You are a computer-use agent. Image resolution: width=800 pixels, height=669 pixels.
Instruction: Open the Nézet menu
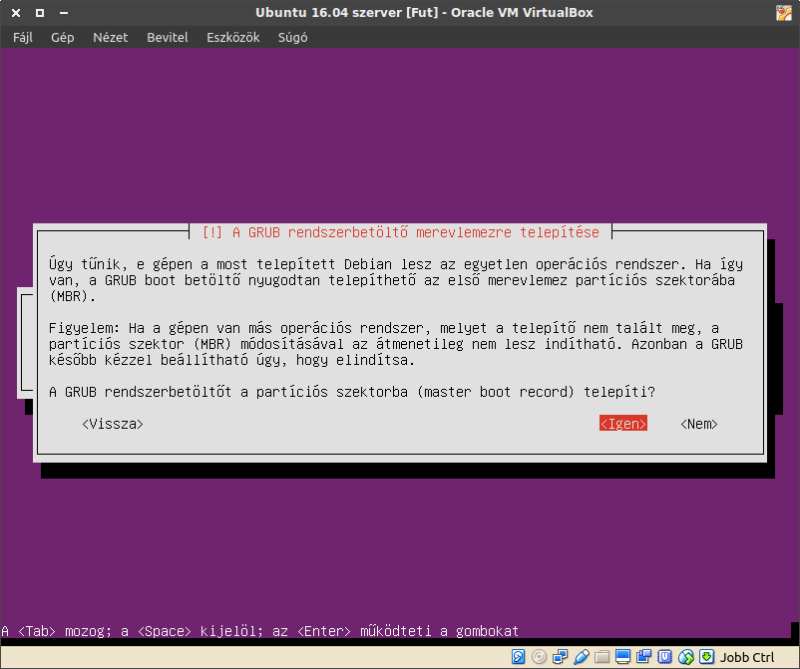pos(110,37)
